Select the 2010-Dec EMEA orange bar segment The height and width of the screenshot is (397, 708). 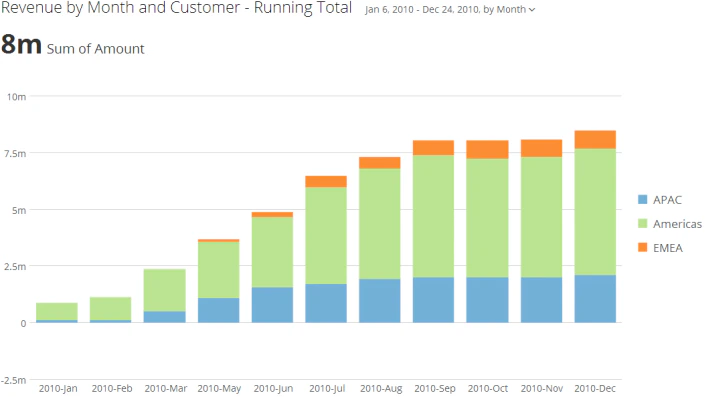pyautogui.click(x=595, y=140)
